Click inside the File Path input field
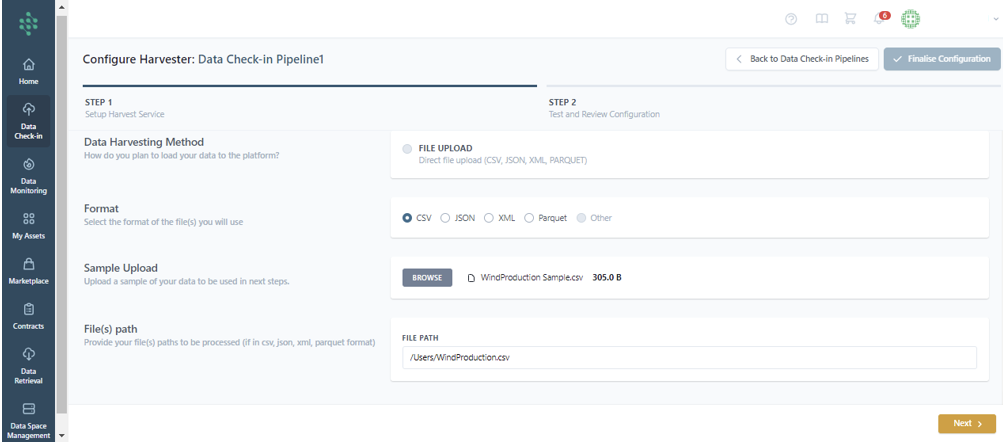Viewport: 1003px width, 443px height. point(688,357)
